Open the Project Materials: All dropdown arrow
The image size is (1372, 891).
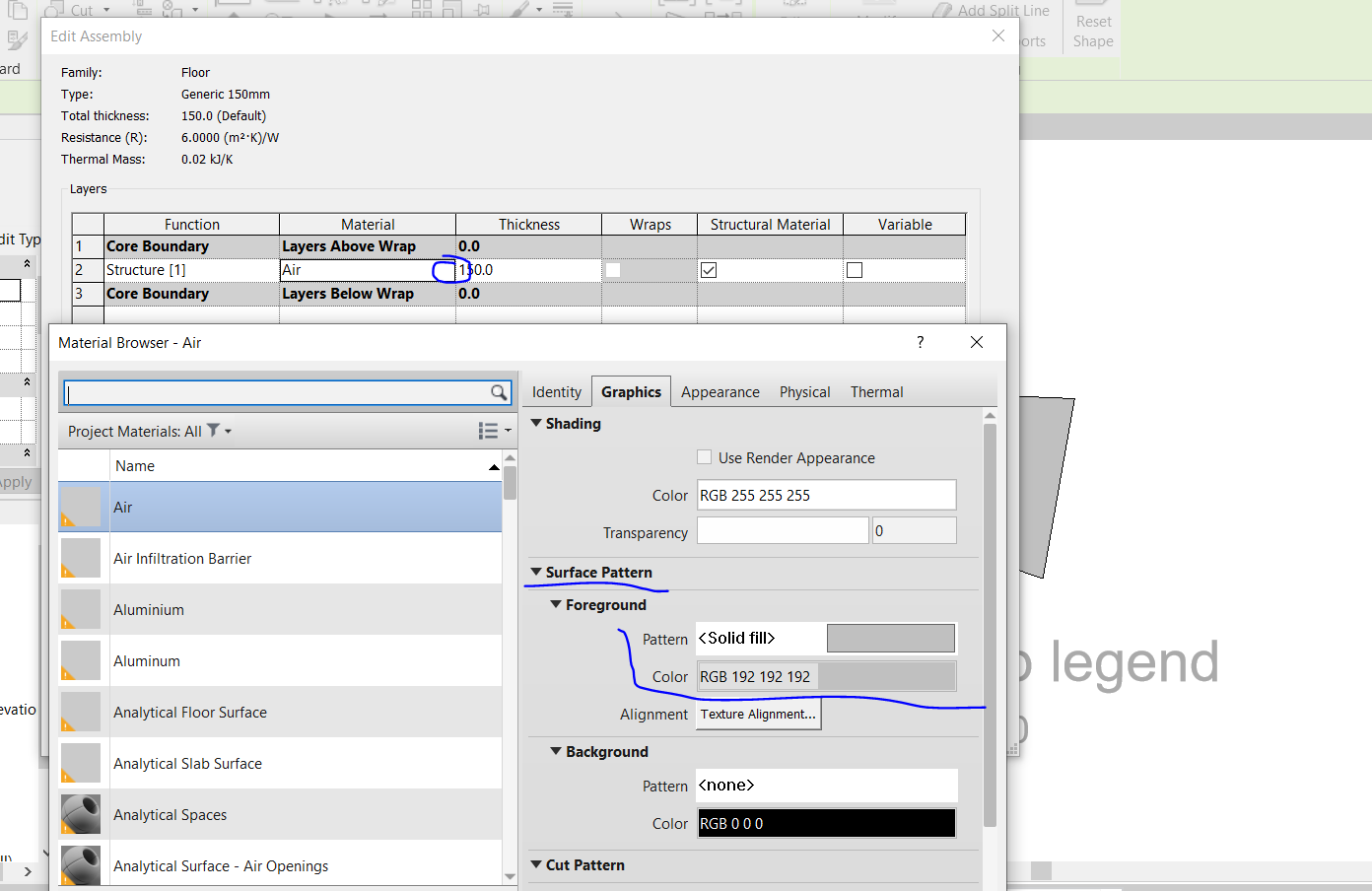[228, 431]
